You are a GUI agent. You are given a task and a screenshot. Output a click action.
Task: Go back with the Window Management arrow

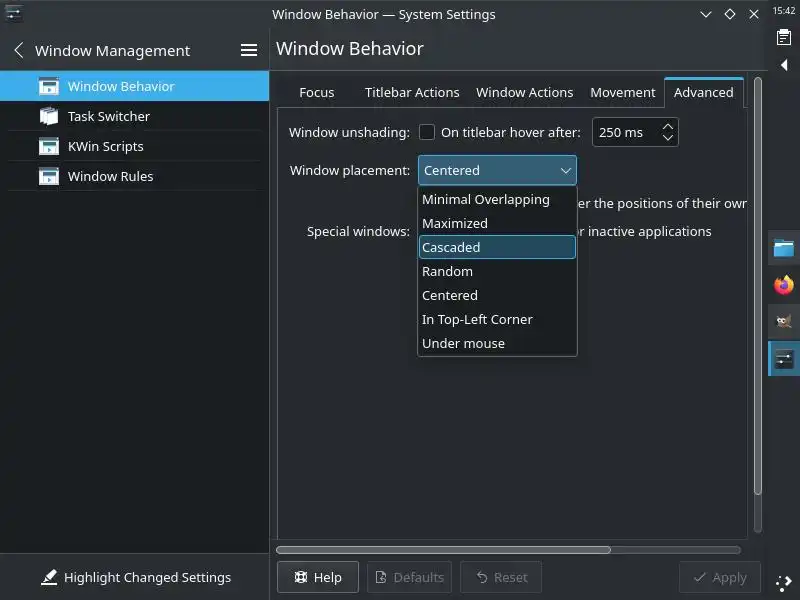(19, 50)
